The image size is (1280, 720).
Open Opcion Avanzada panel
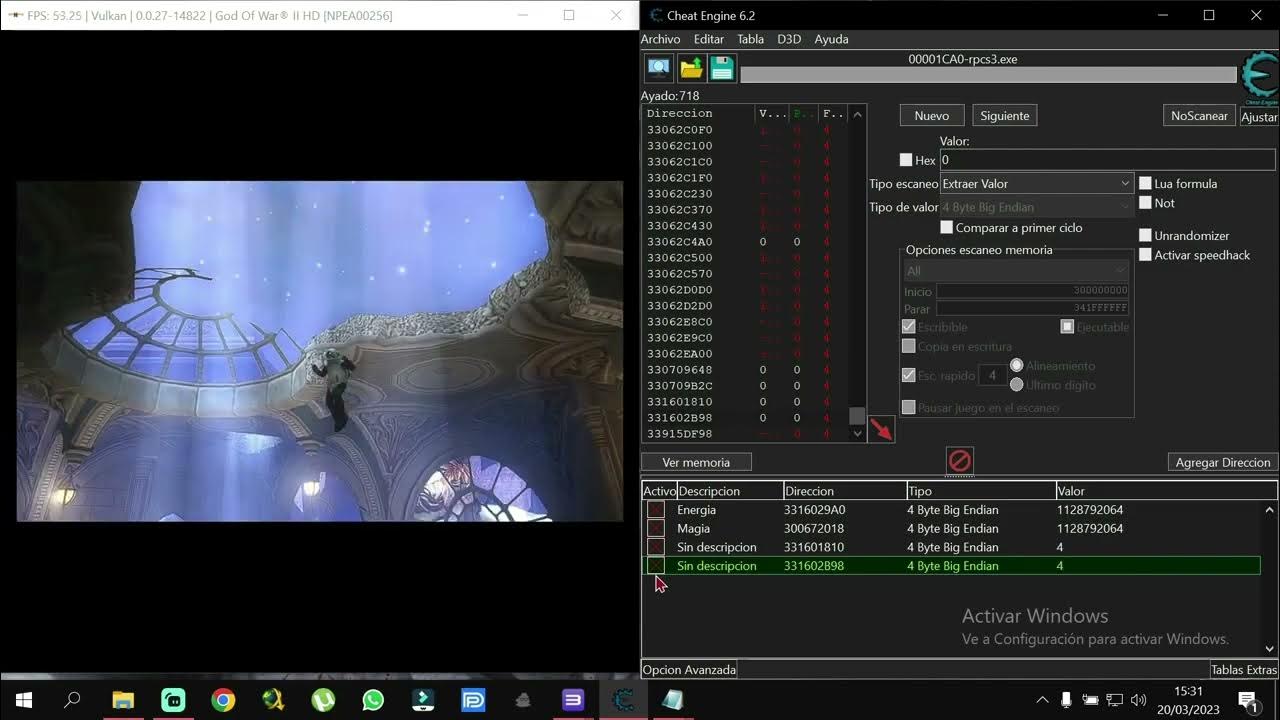(x=689, y=670)
